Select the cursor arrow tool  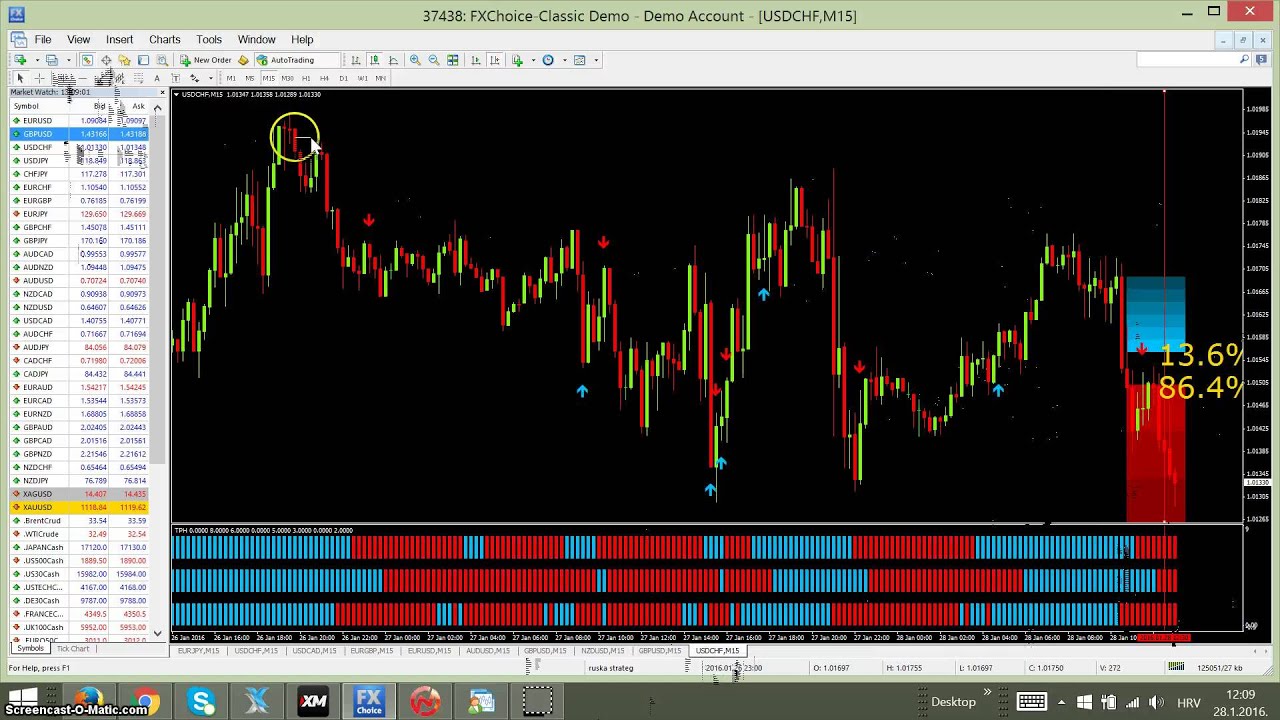point(20,78)
